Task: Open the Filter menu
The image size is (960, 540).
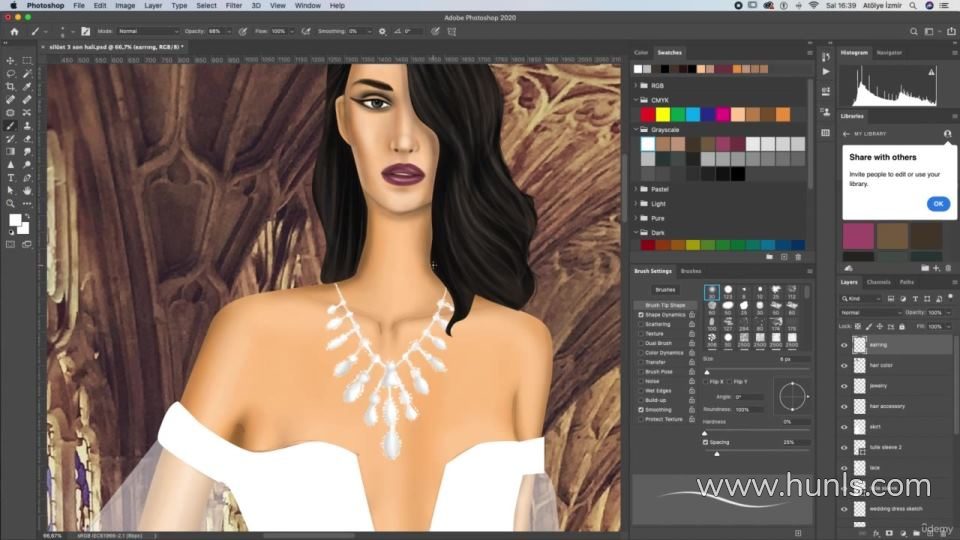Action: point(233,5)
